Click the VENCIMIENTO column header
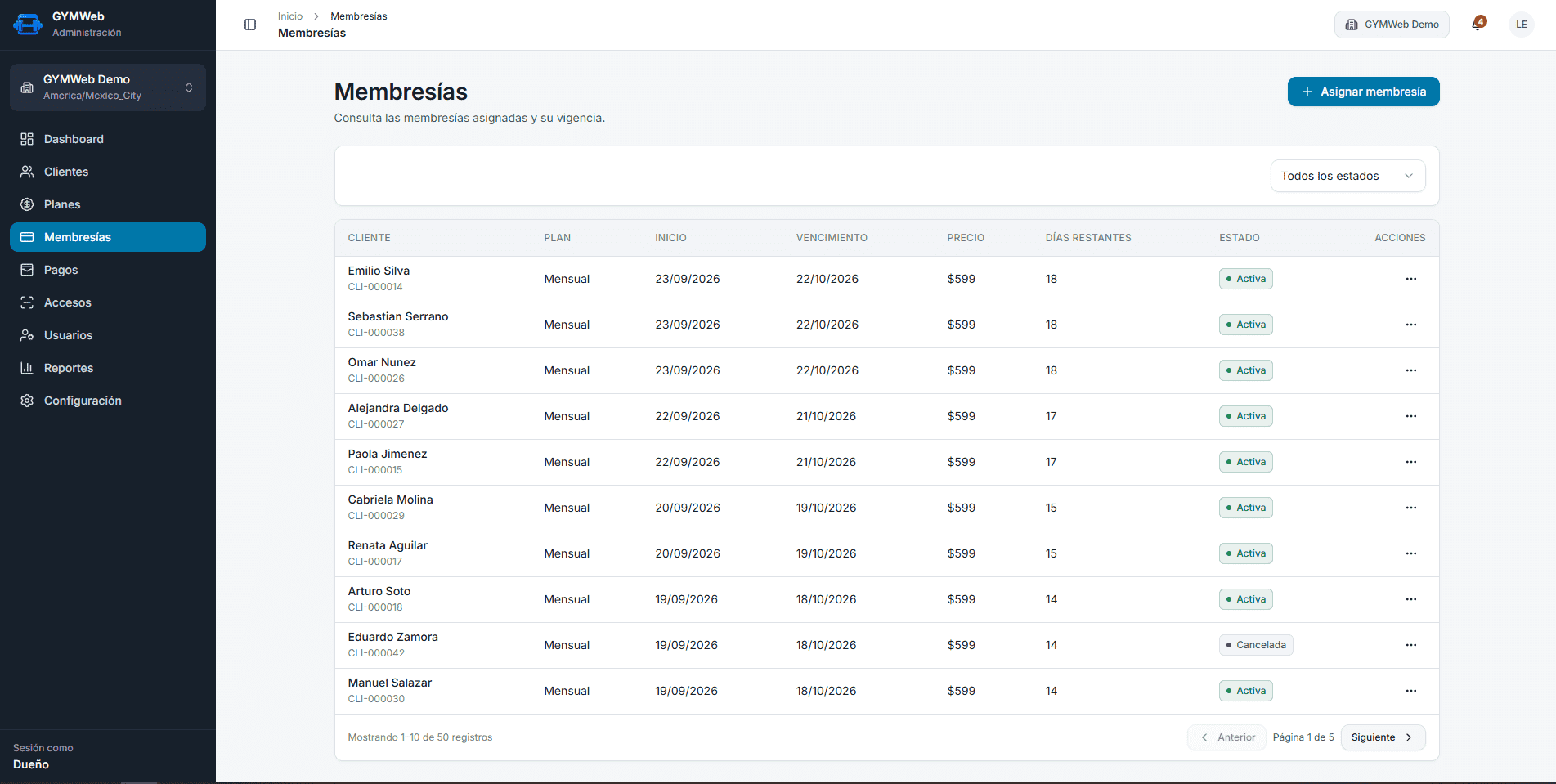This screenshot has width=1556, height=784. [x=832, y=238]
